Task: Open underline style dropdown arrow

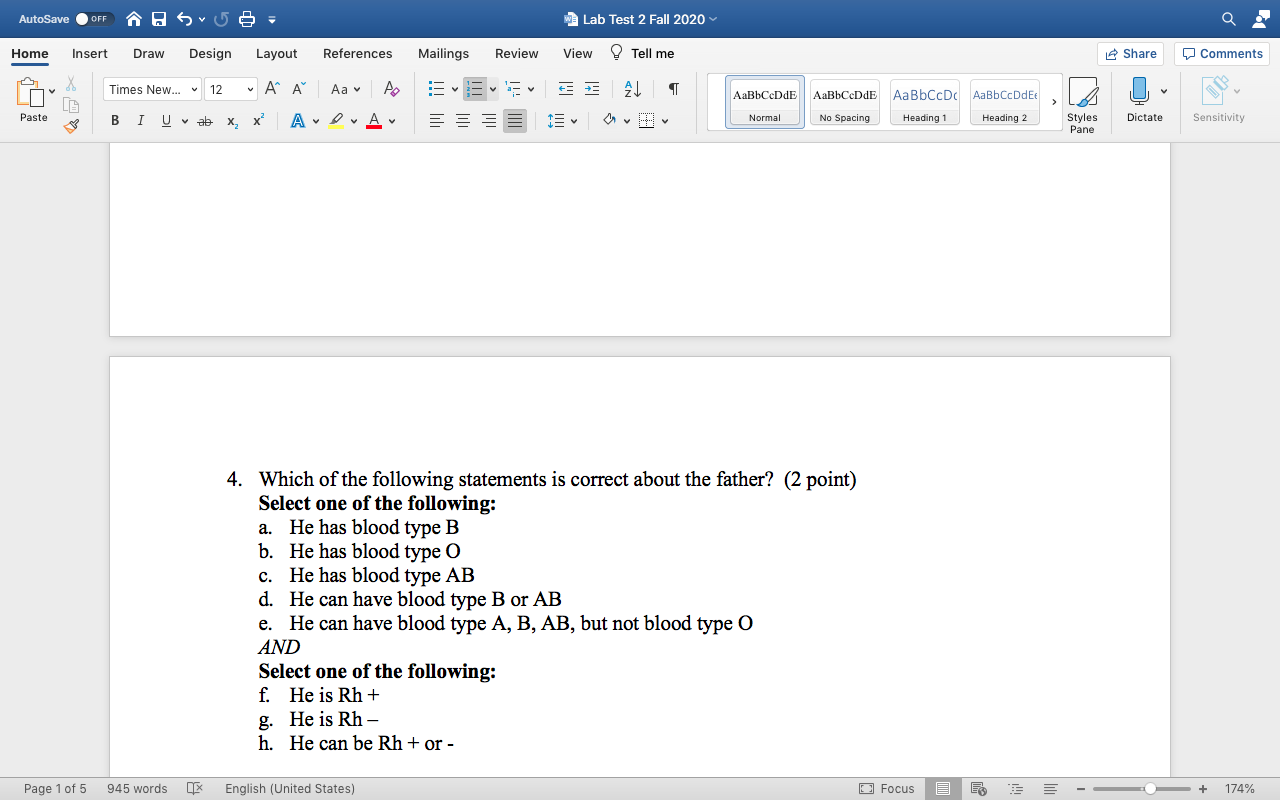Action: pyautogui.click(x=185, y=121)
